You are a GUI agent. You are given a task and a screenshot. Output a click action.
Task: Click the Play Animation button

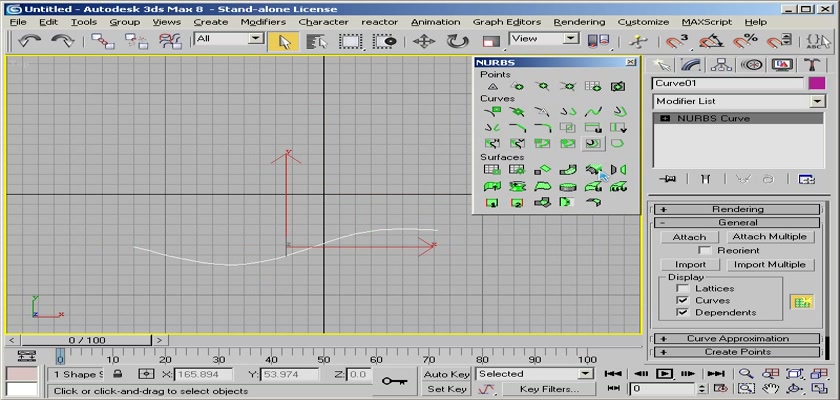pyautogui.click(x=664, y=374)
